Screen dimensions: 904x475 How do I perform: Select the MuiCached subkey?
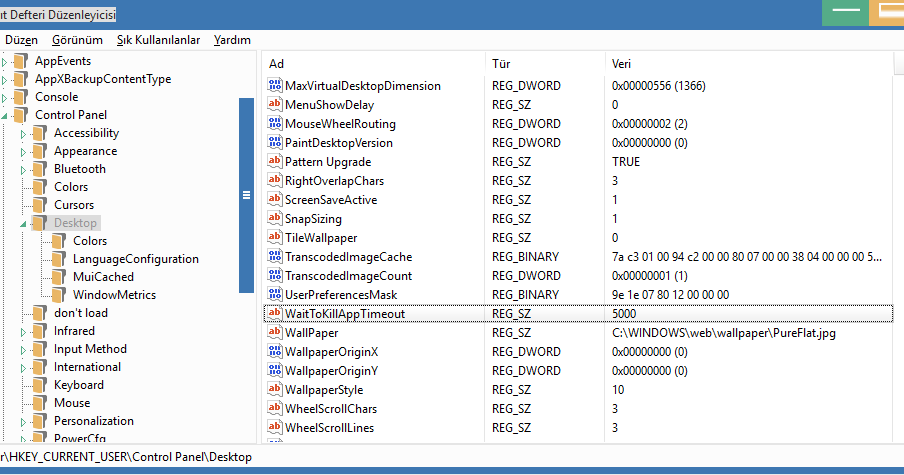(x=103, y=277)
